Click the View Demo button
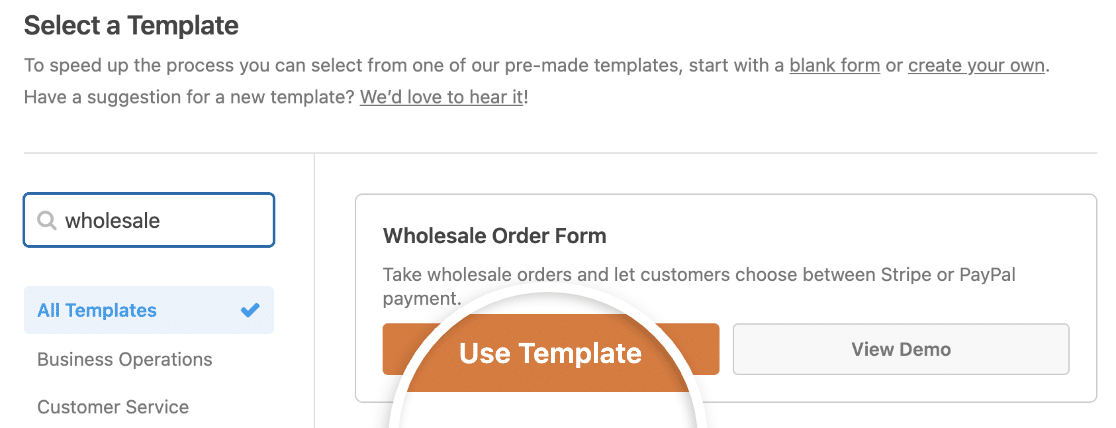The width and height of the screenshot is (1116, 428). click(901, 349)
